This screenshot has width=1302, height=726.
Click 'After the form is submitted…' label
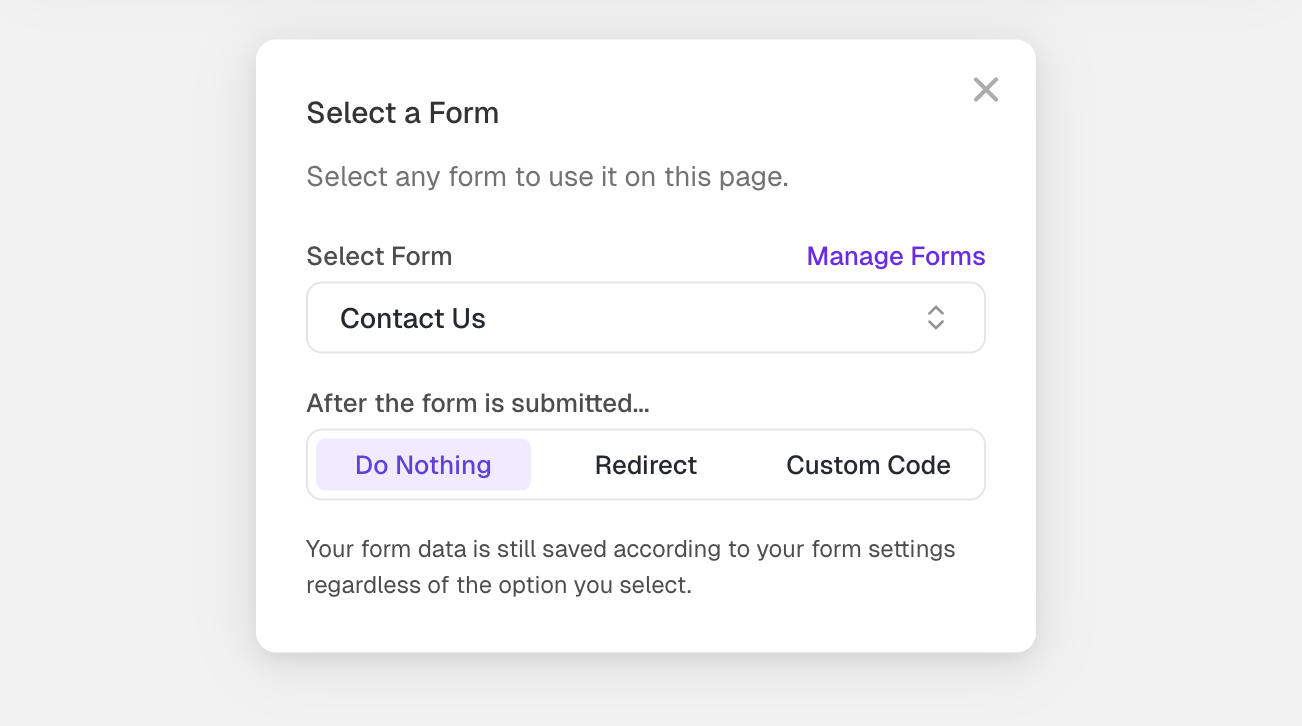(477, 403)
